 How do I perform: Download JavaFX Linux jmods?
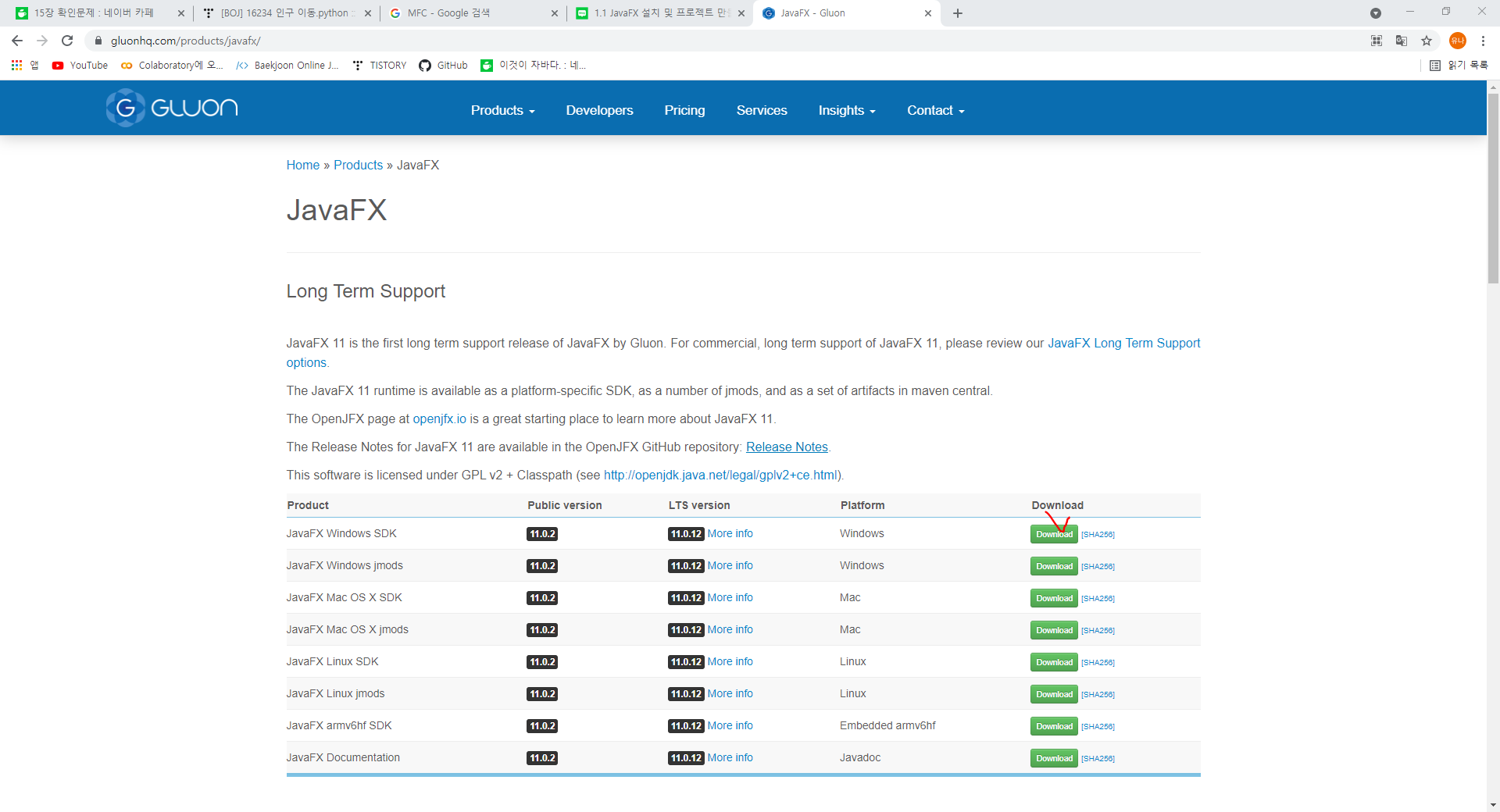(1054, 694)
